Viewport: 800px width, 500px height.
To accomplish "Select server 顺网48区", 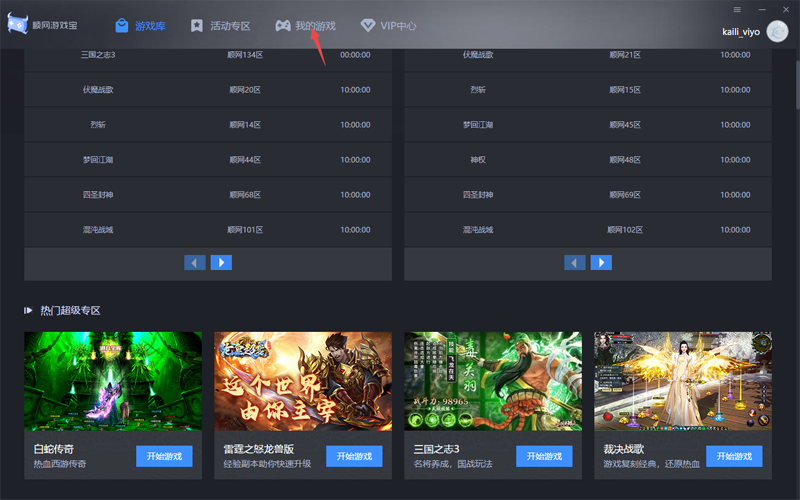I will pyautogui.click(x=625, y=160).
